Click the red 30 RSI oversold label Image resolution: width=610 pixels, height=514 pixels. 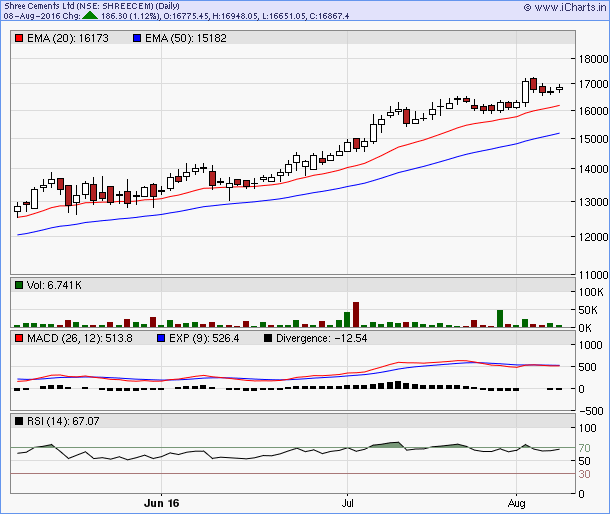pos(584,474)
